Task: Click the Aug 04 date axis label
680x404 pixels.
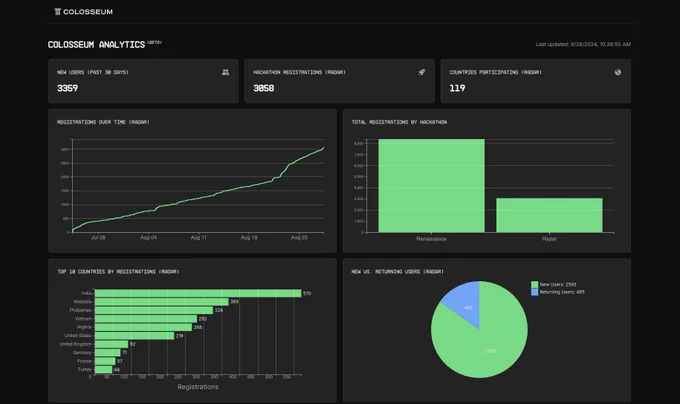Action: click(x=148, y=238)
